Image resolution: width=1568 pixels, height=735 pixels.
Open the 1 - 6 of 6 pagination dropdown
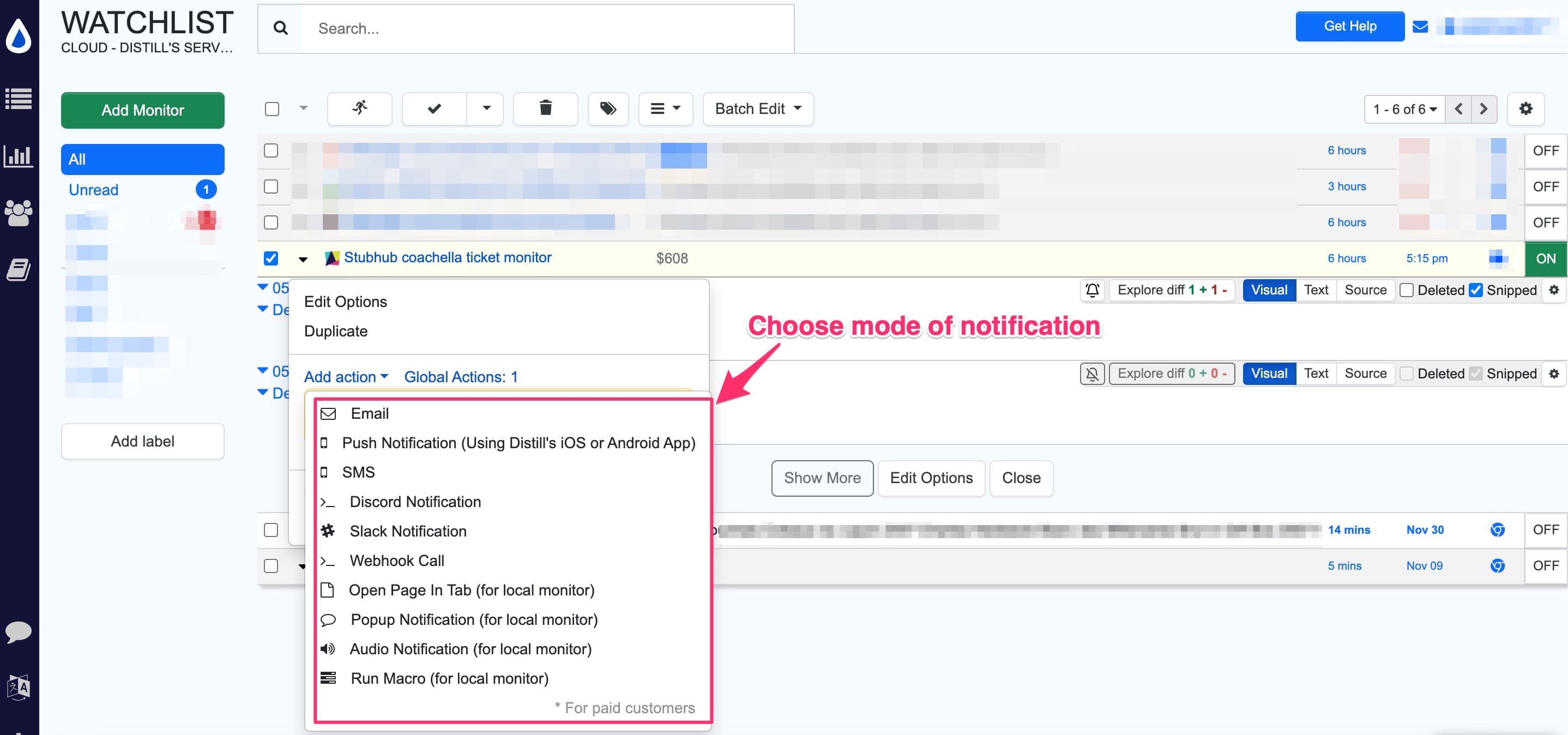point(1404,109)
